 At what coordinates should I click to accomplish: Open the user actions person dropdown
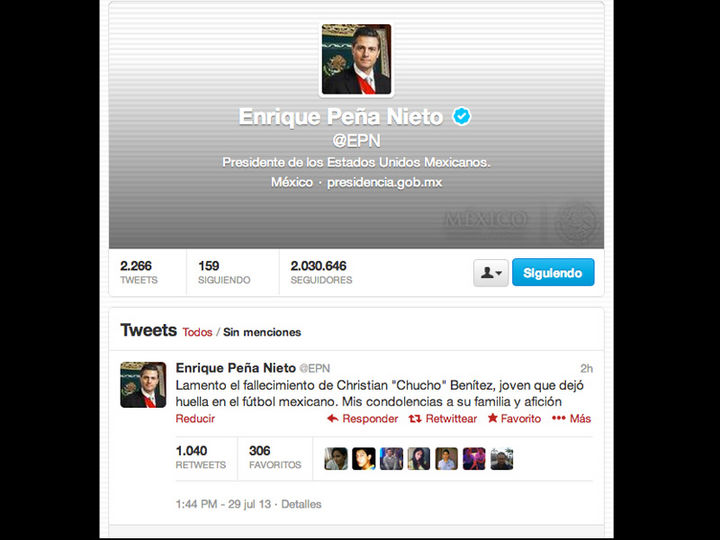coord(491,273)
